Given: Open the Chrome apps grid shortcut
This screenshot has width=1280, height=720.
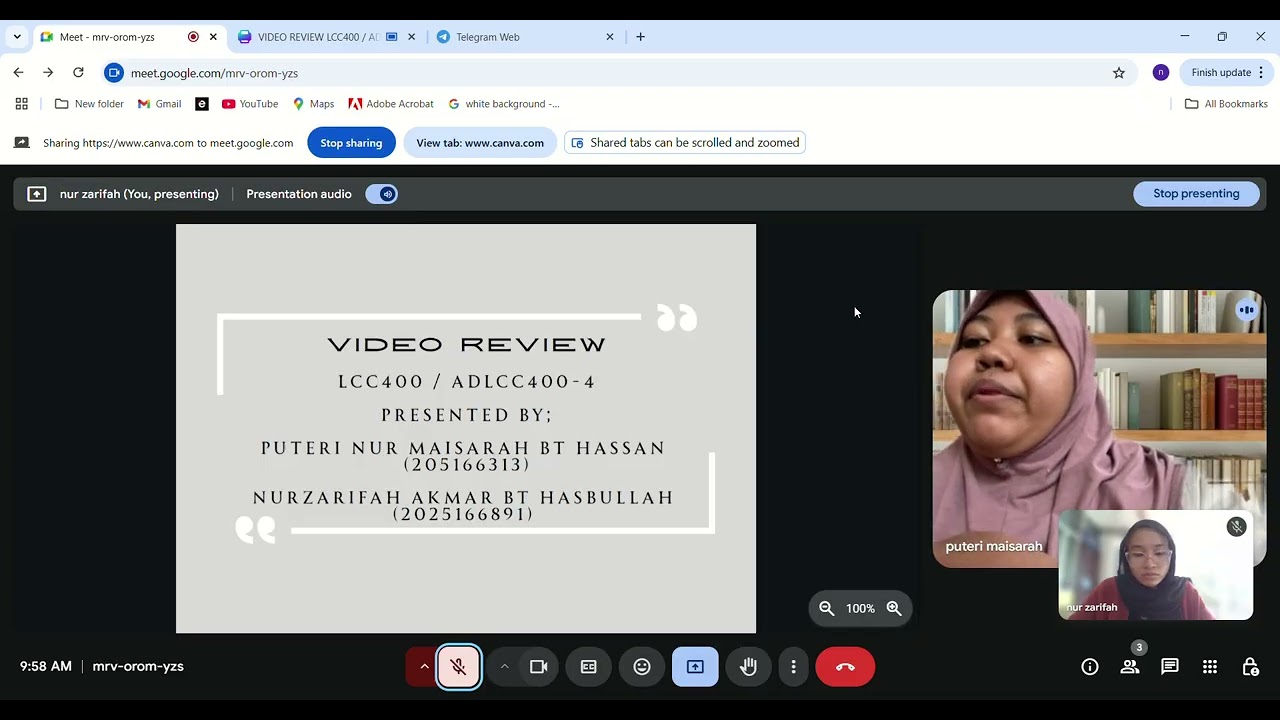Looking at the screenshot, I should [x=22, y=104].
